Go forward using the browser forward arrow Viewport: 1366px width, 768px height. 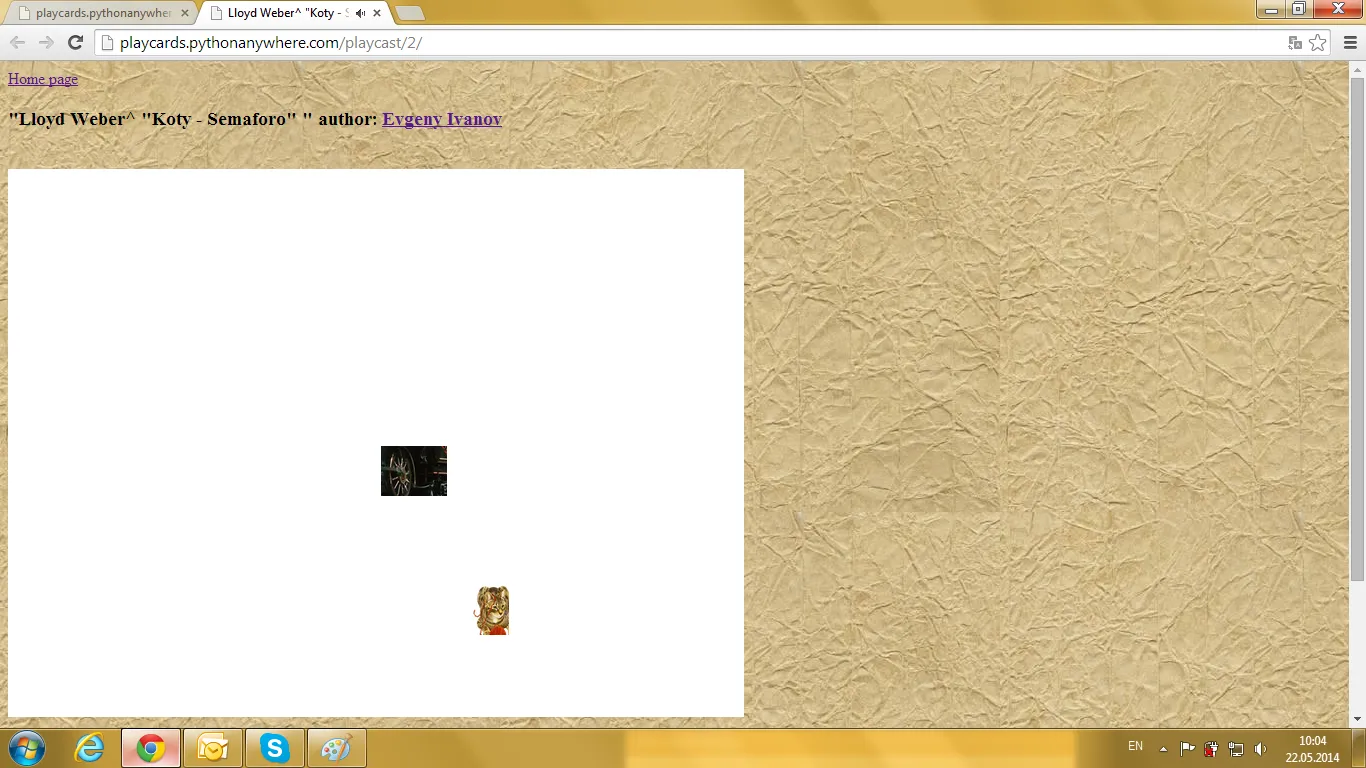pyautogui.click(x=46, y=42)
